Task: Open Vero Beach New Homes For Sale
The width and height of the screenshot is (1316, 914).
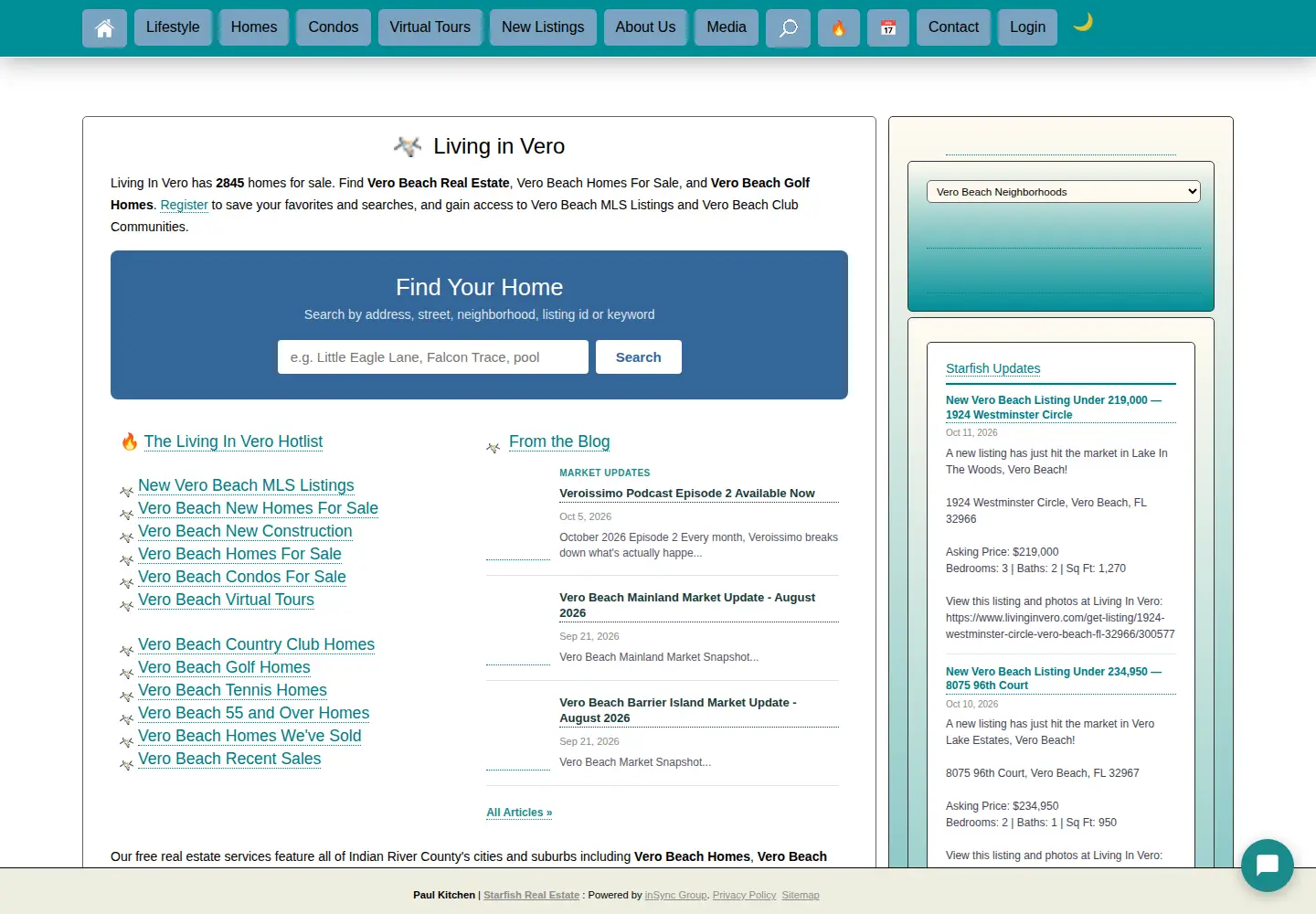Action: 258,508
